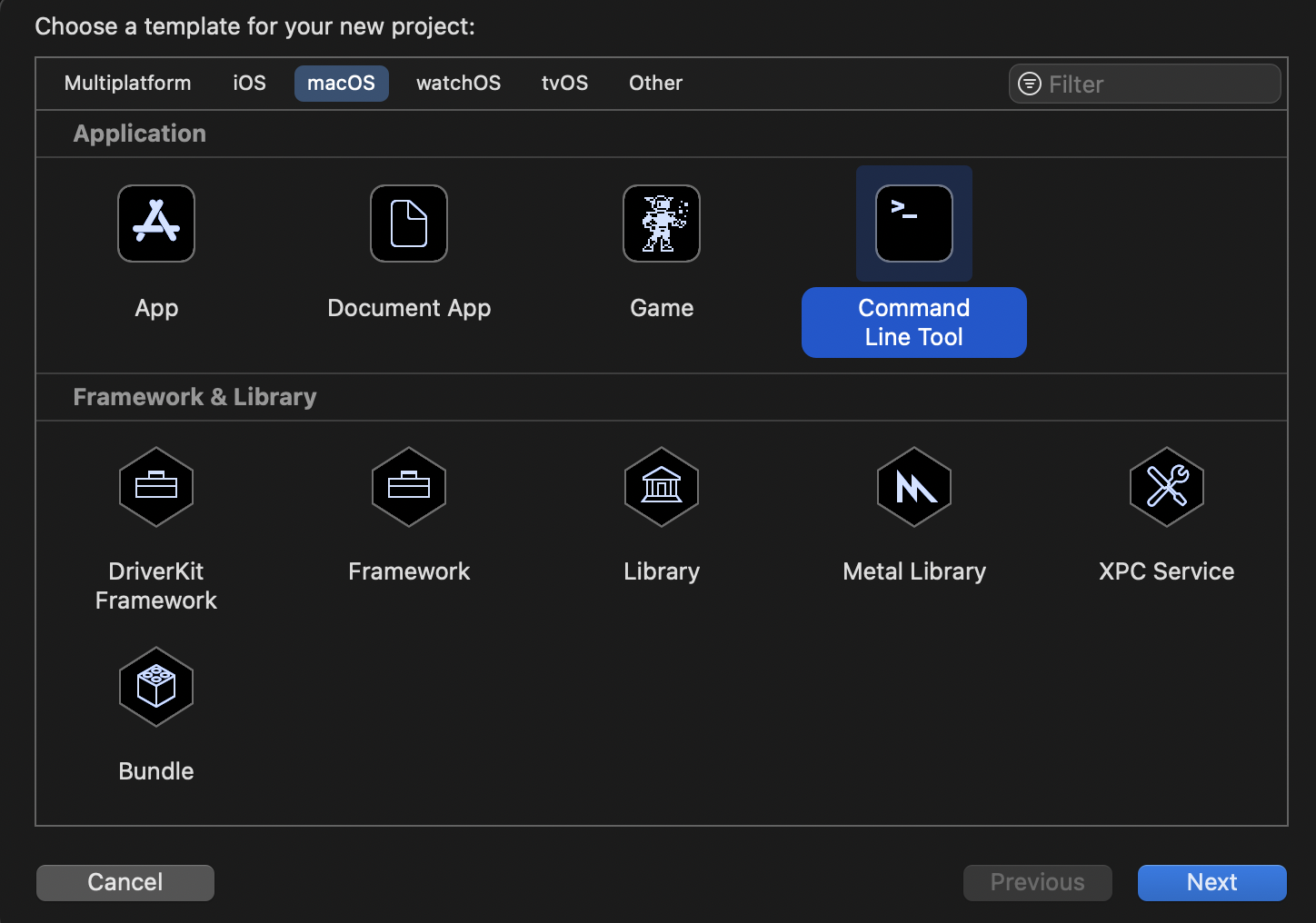Screen dimensions: 1316x923
Task: Click the Document App label
Action: pyautogui.click(x=409, y=308)
